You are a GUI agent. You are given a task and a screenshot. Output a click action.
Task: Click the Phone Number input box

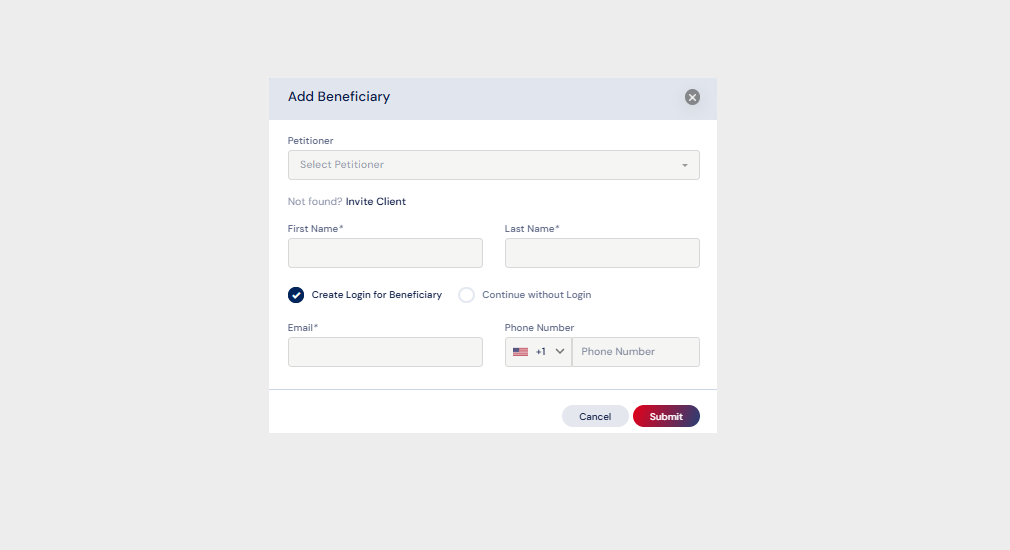635,352
